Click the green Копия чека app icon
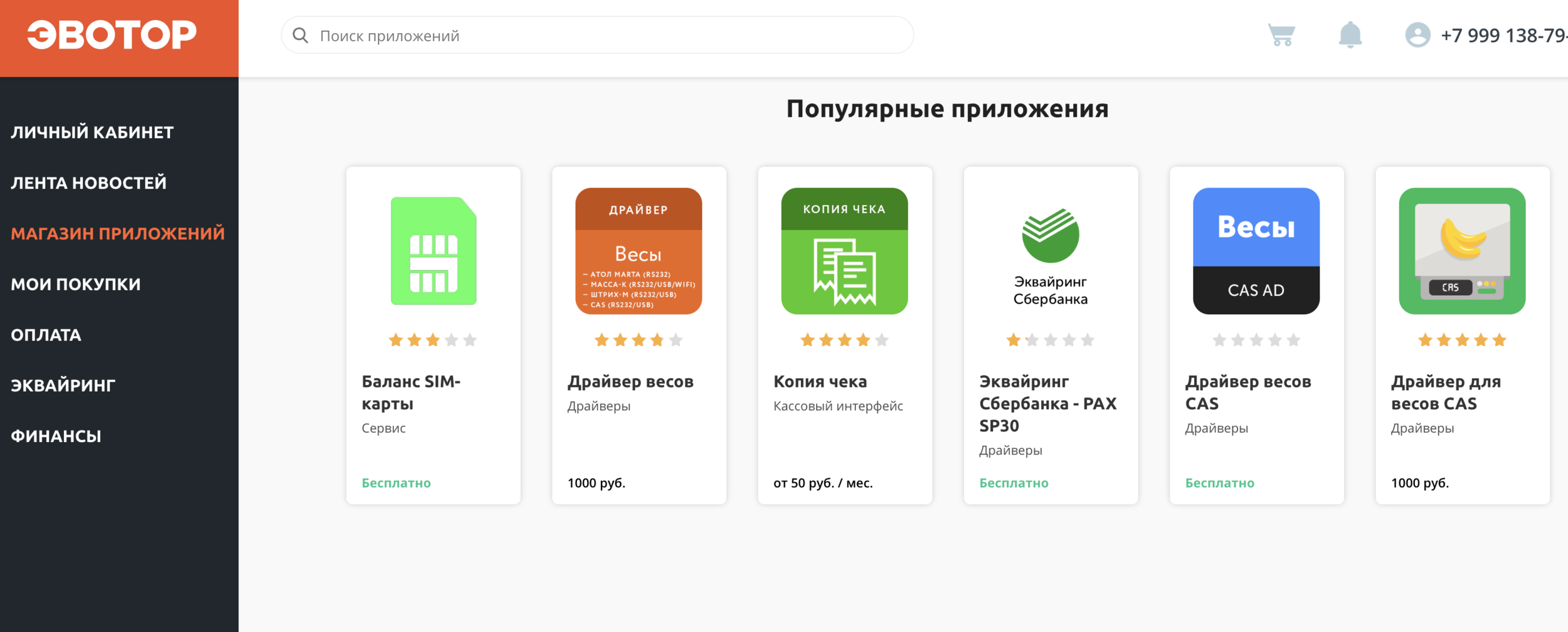 click(844, 251)
